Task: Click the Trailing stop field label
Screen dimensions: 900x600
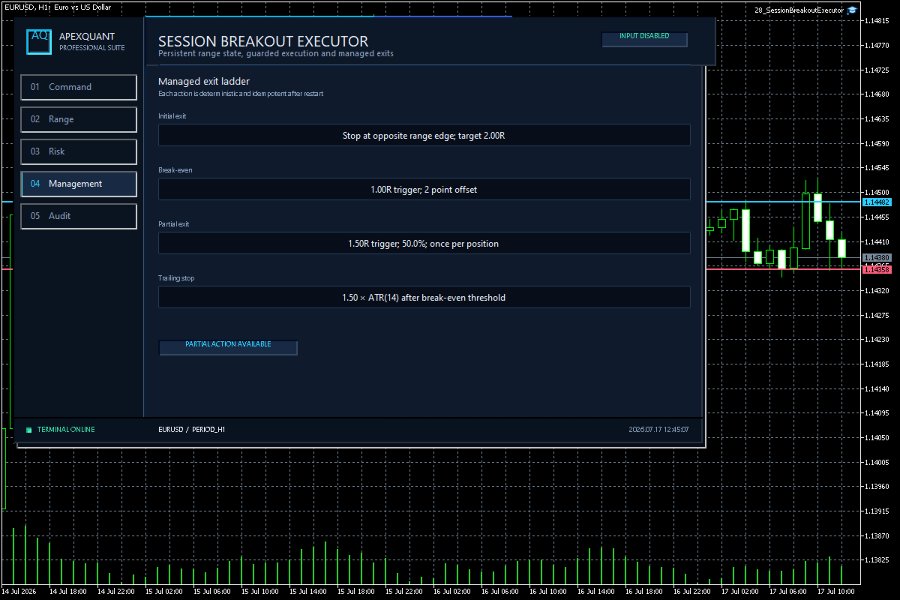Action: pyautogui.click(x=176, y=278)
